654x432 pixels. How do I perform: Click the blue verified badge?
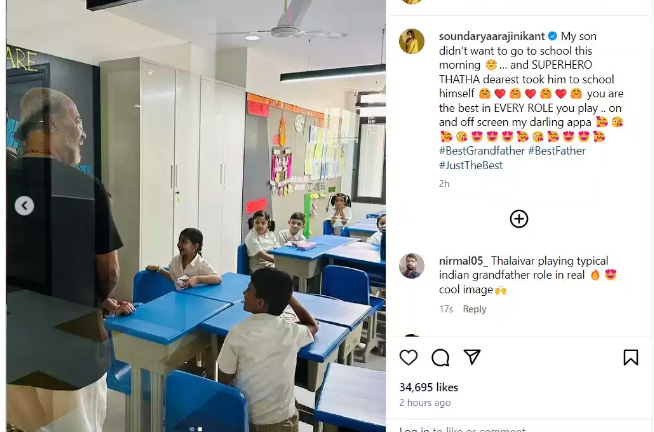tap(552, 36)
